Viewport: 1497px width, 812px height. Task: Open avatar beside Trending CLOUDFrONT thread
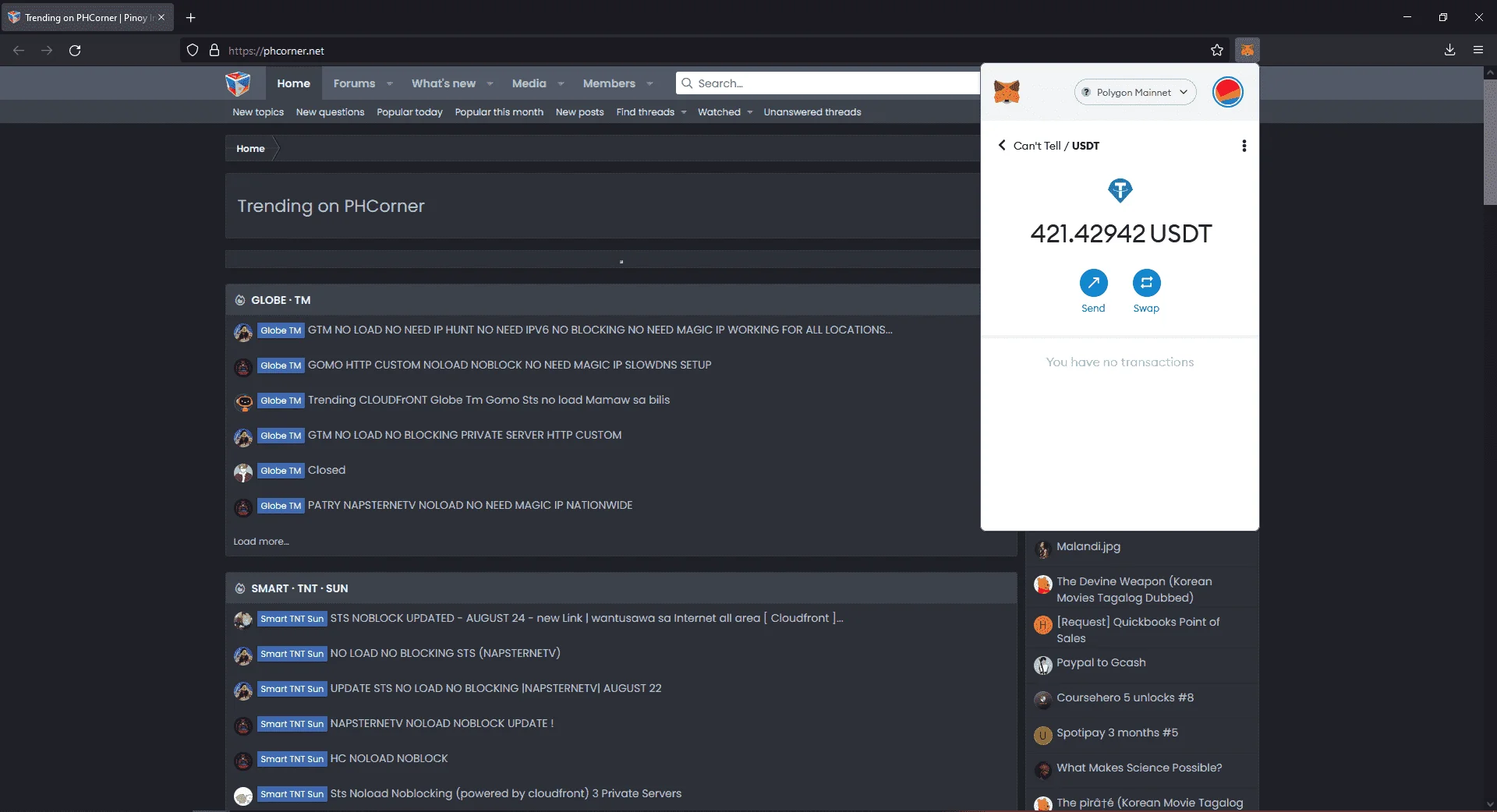[x=243, y=401]
